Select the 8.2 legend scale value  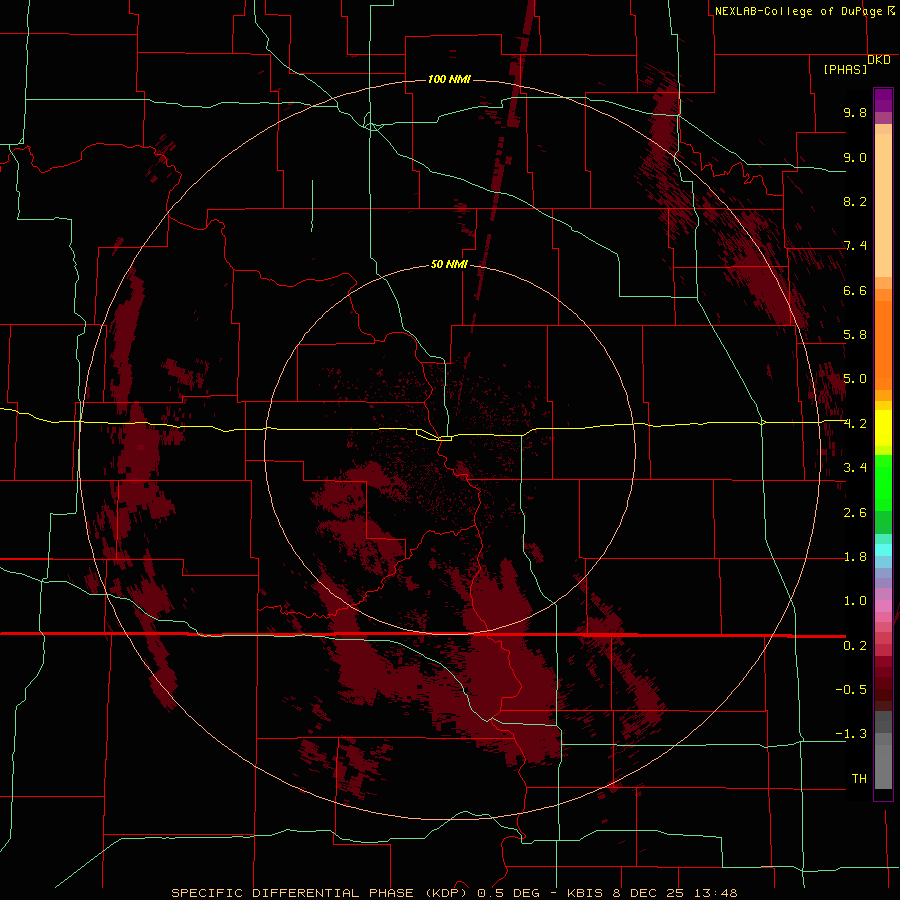pos(855,201)
